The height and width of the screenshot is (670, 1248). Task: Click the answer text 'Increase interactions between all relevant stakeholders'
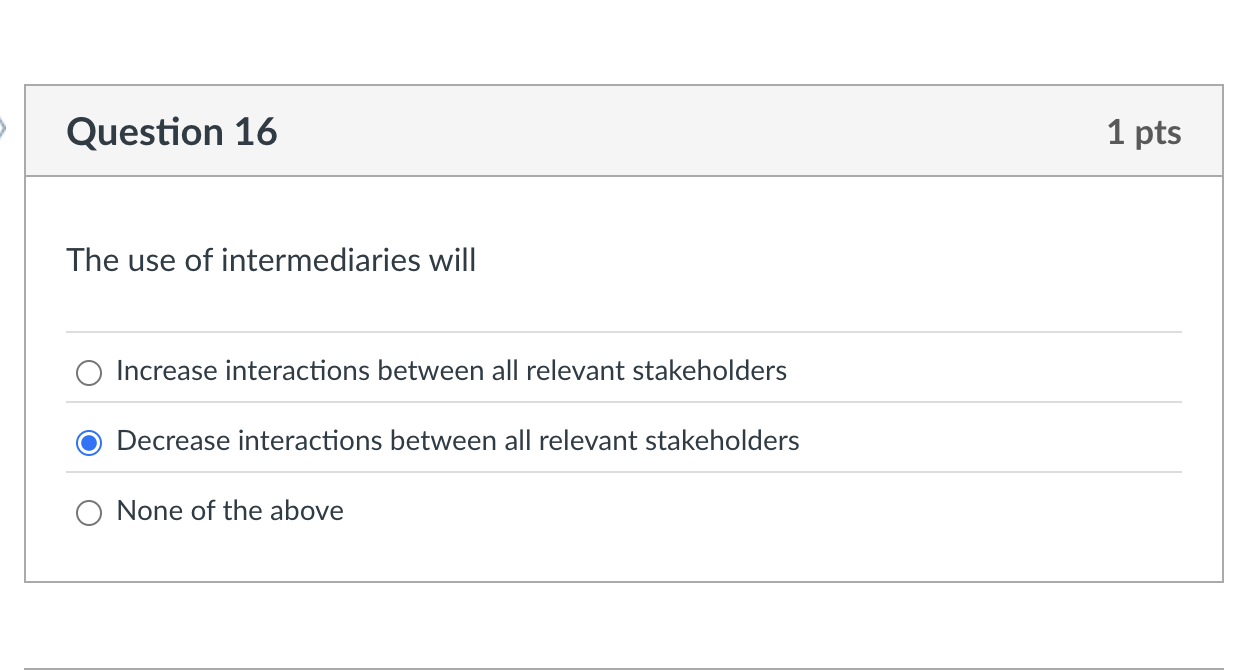point(450,370)
